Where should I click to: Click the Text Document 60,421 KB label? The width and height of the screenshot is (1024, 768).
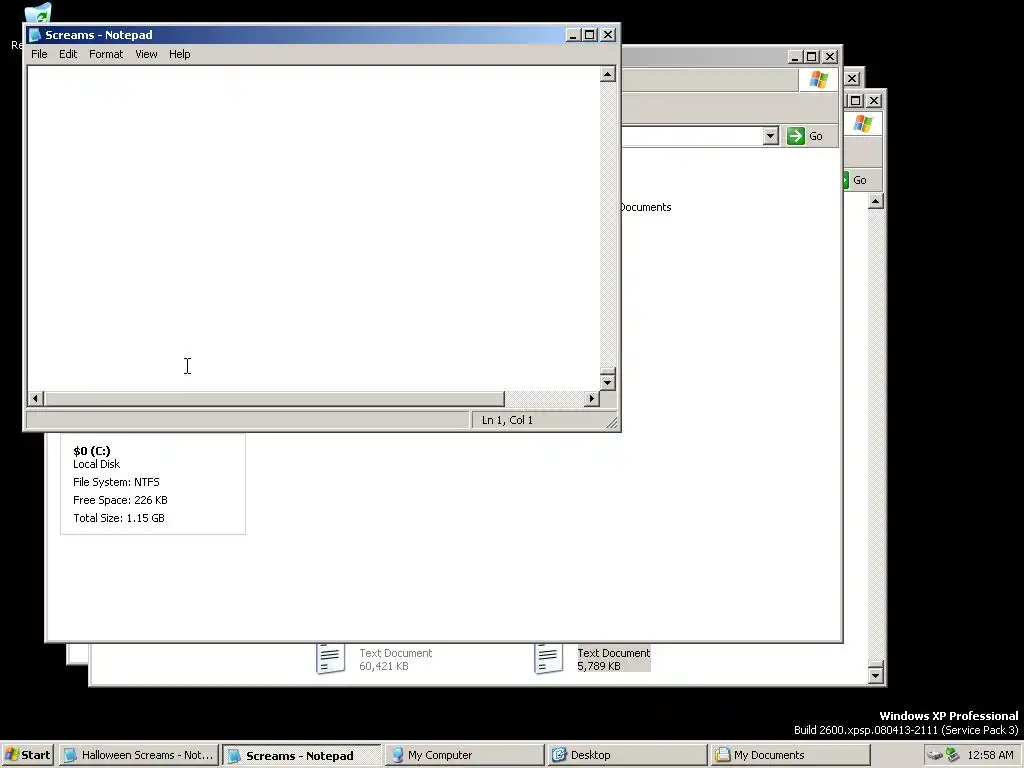click(x=396, y=659)
